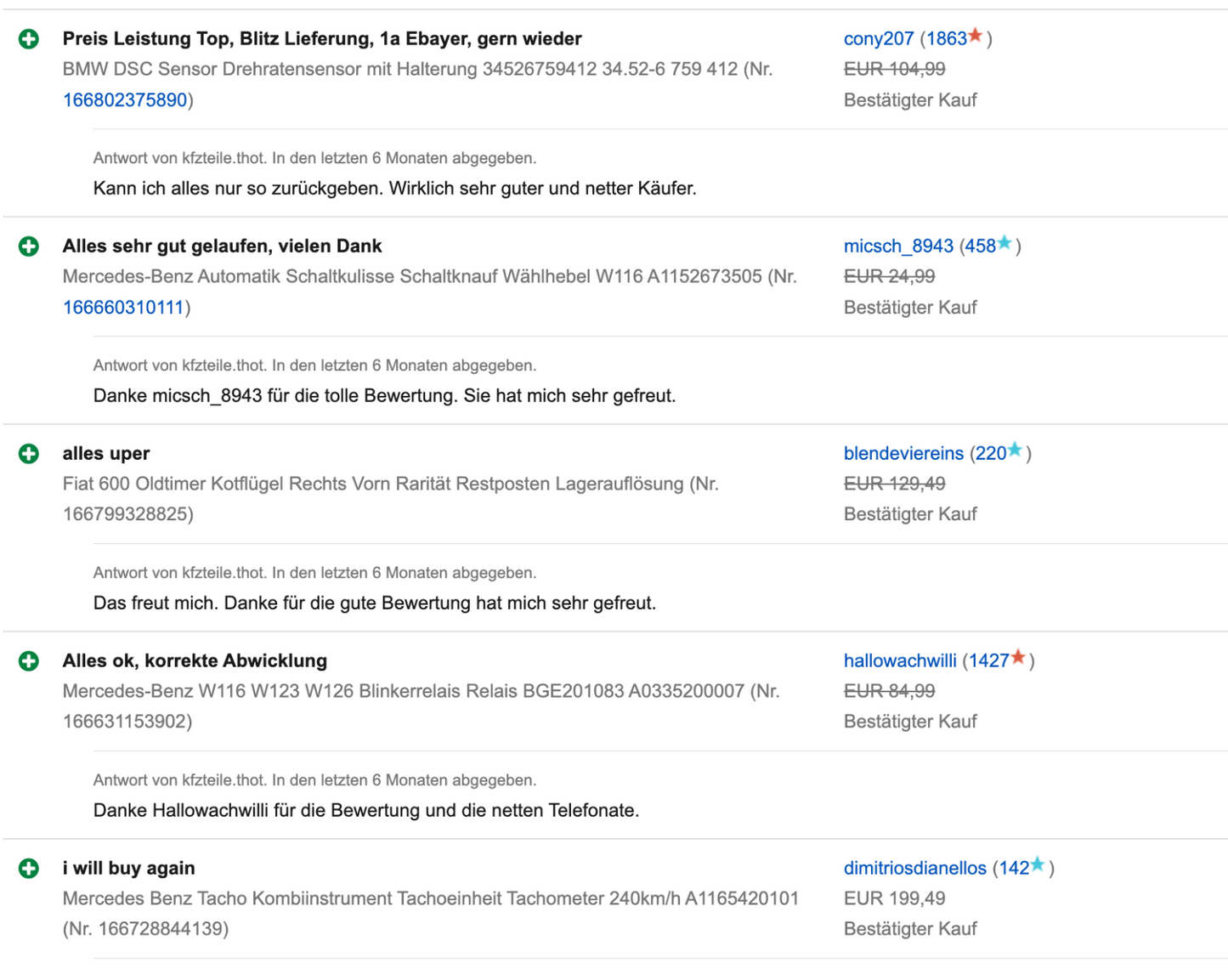
Task: Click feedback score 1427 of hallowachwilli
Action: coord(988,661)
